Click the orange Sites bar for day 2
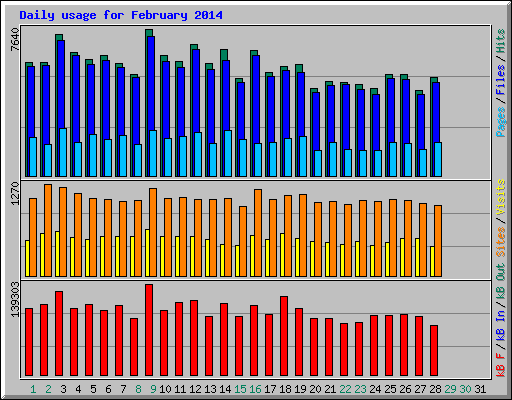The image size is (512, 400). pos(48,230)
